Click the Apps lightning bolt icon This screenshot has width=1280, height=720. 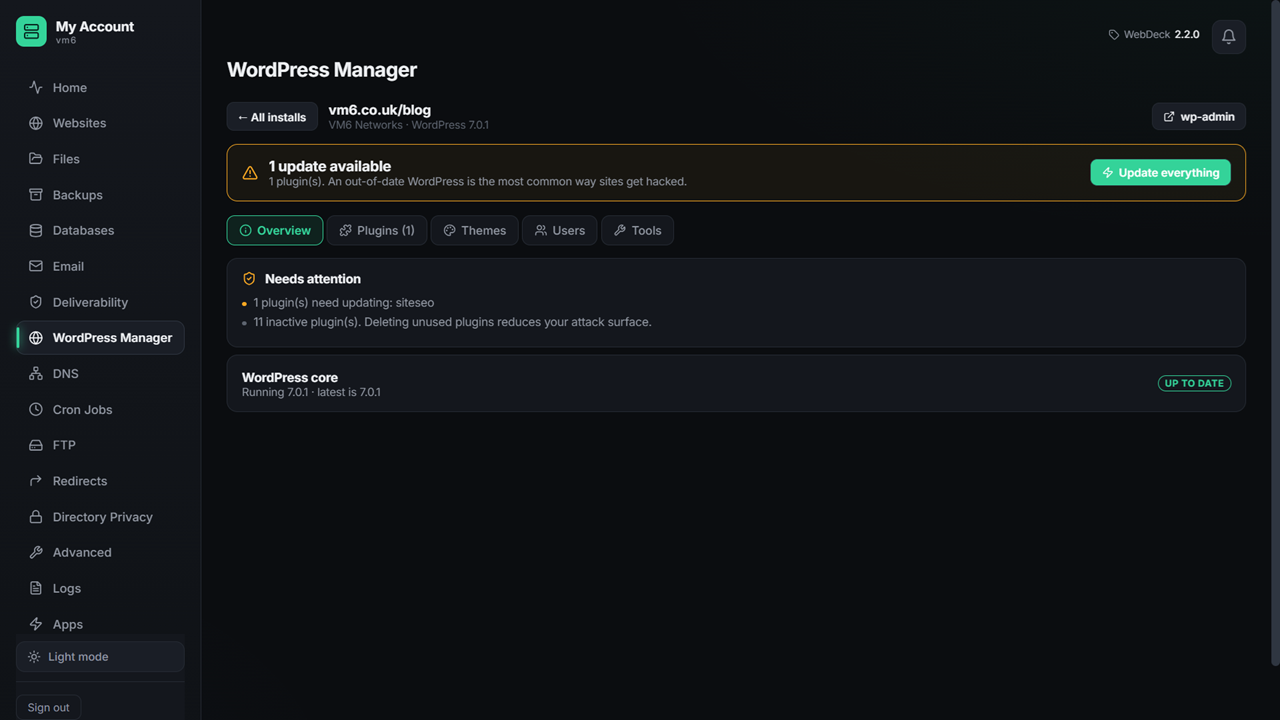(x=36, y=624)
